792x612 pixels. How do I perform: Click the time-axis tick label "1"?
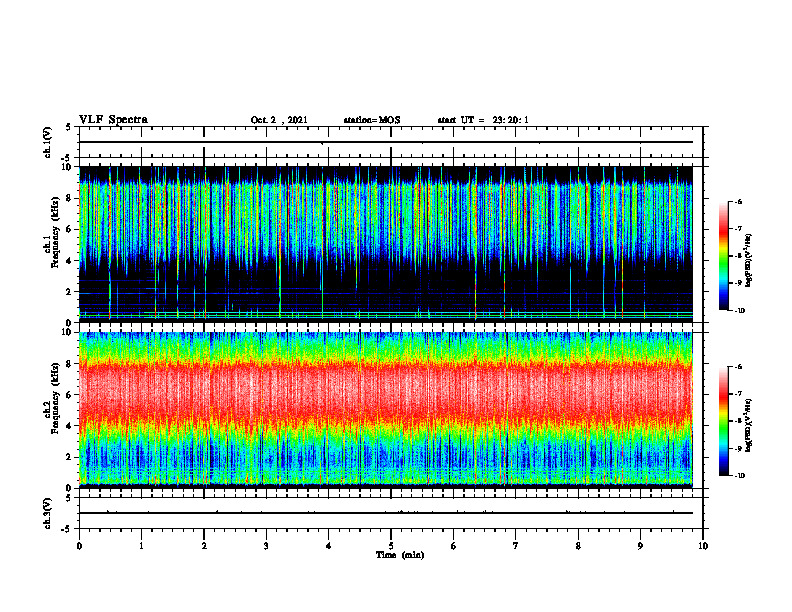[x=141, y=546]
